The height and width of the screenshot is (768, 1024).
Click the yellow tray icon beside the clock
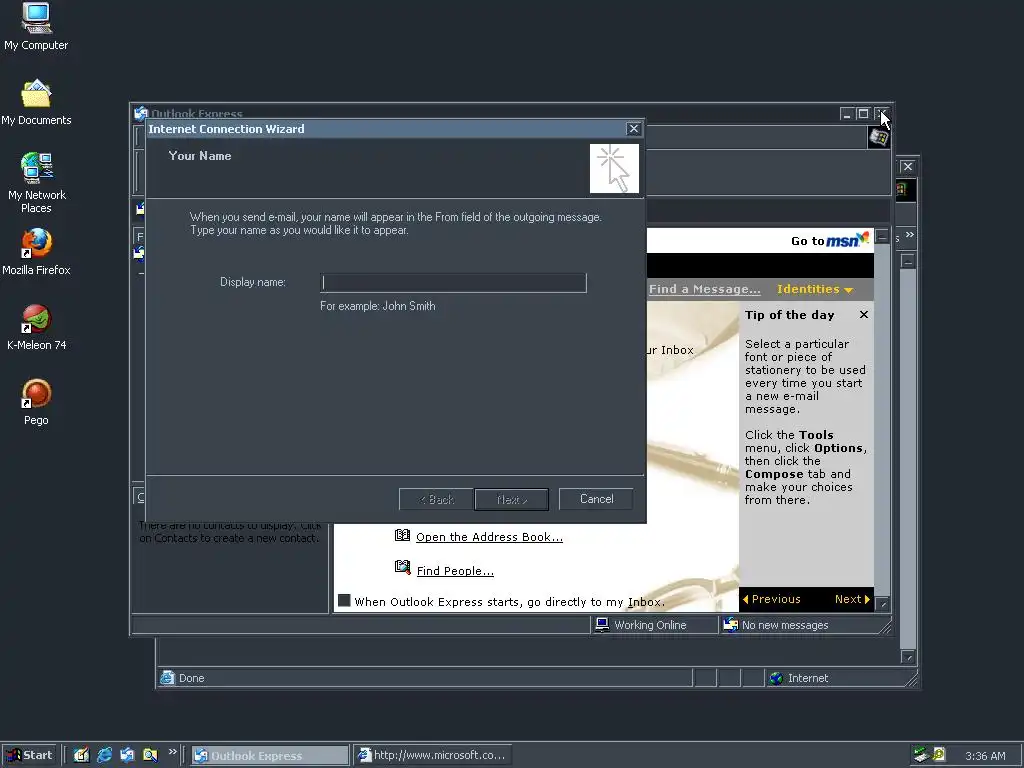click(x=938, y=754)
